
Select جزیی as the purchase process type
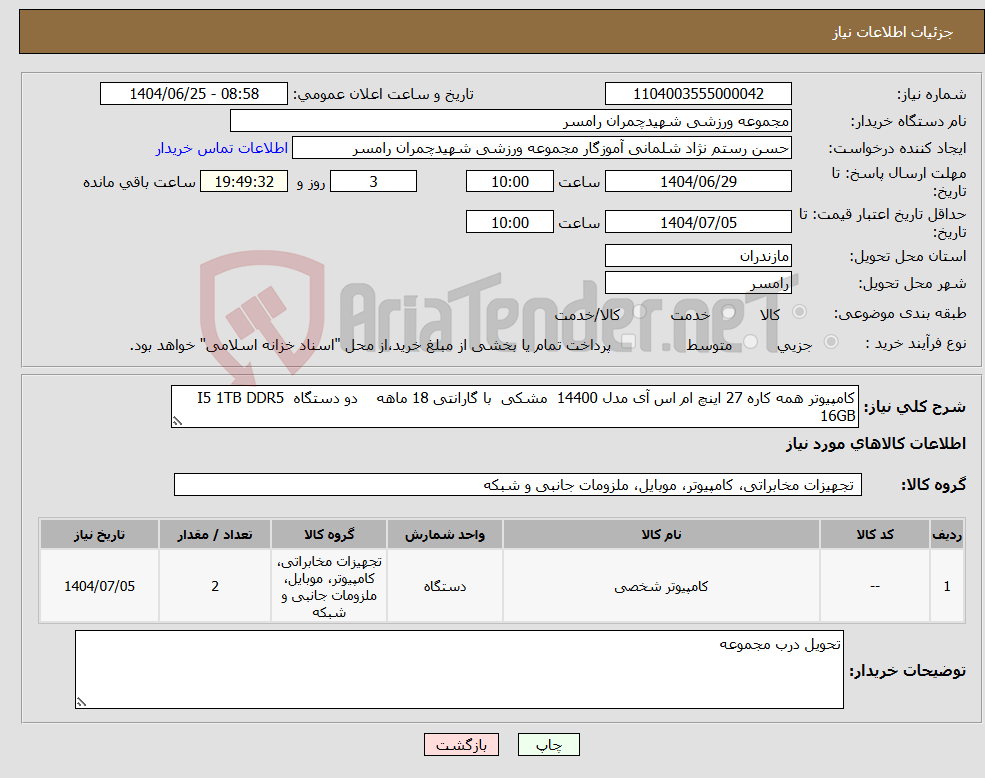[830, 341]
